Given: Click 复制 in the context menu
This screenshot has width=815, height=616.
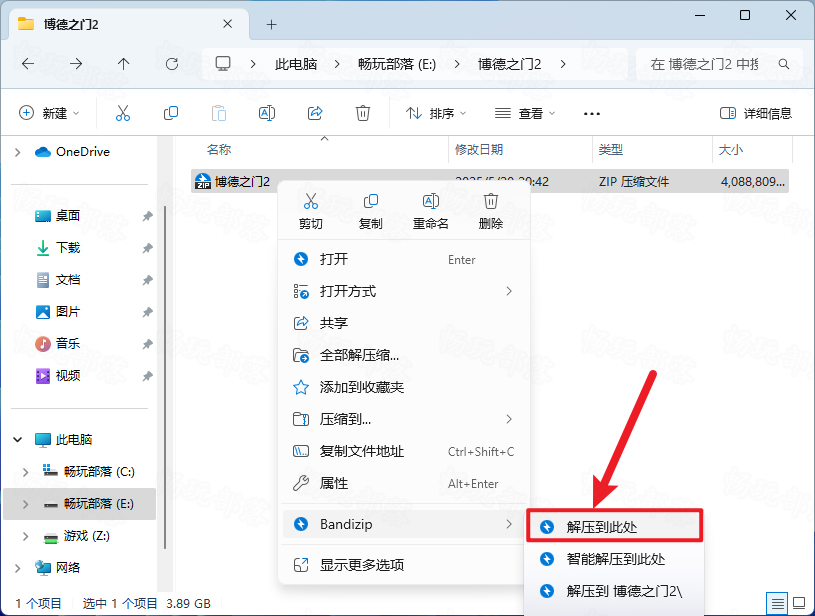Looking at the screenshot, I should click(371, 212).
